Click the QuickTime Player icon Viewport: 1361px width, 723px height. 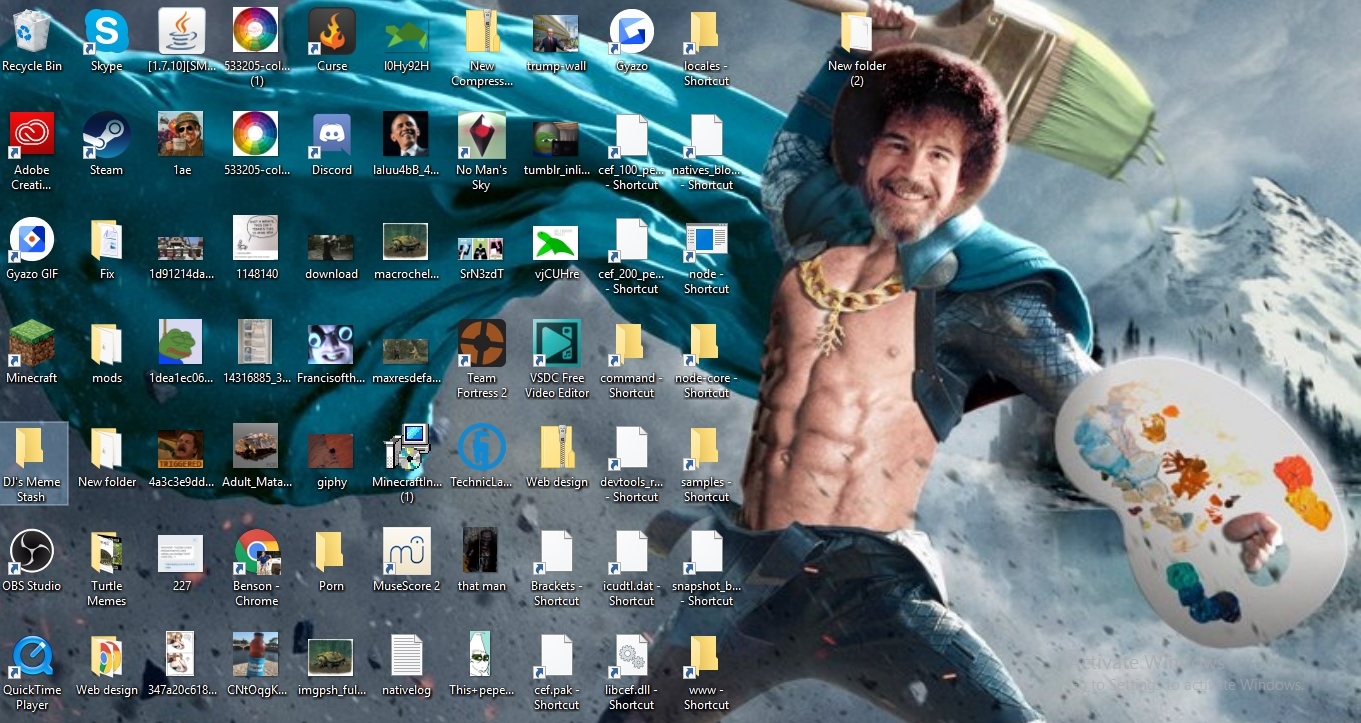click(32, 656)
